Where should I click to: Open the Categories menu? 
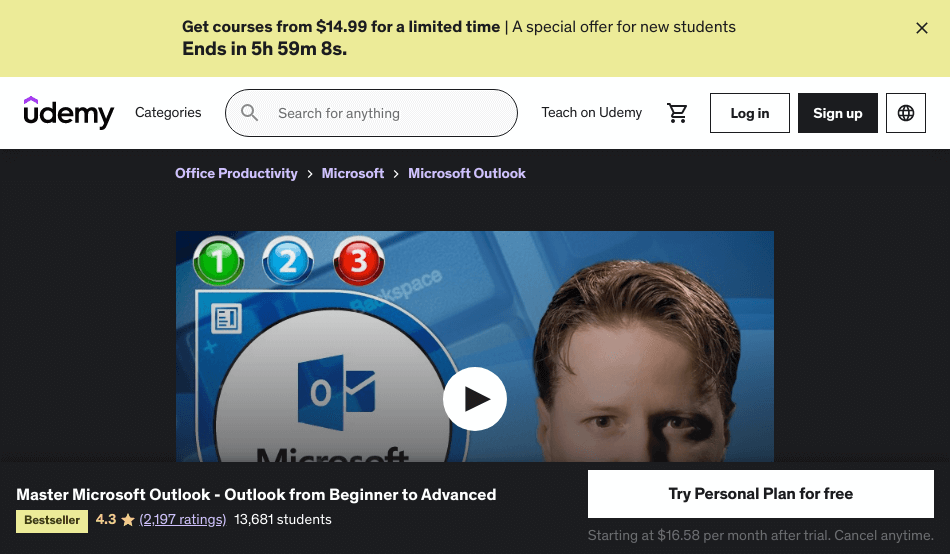pos(168,113)
